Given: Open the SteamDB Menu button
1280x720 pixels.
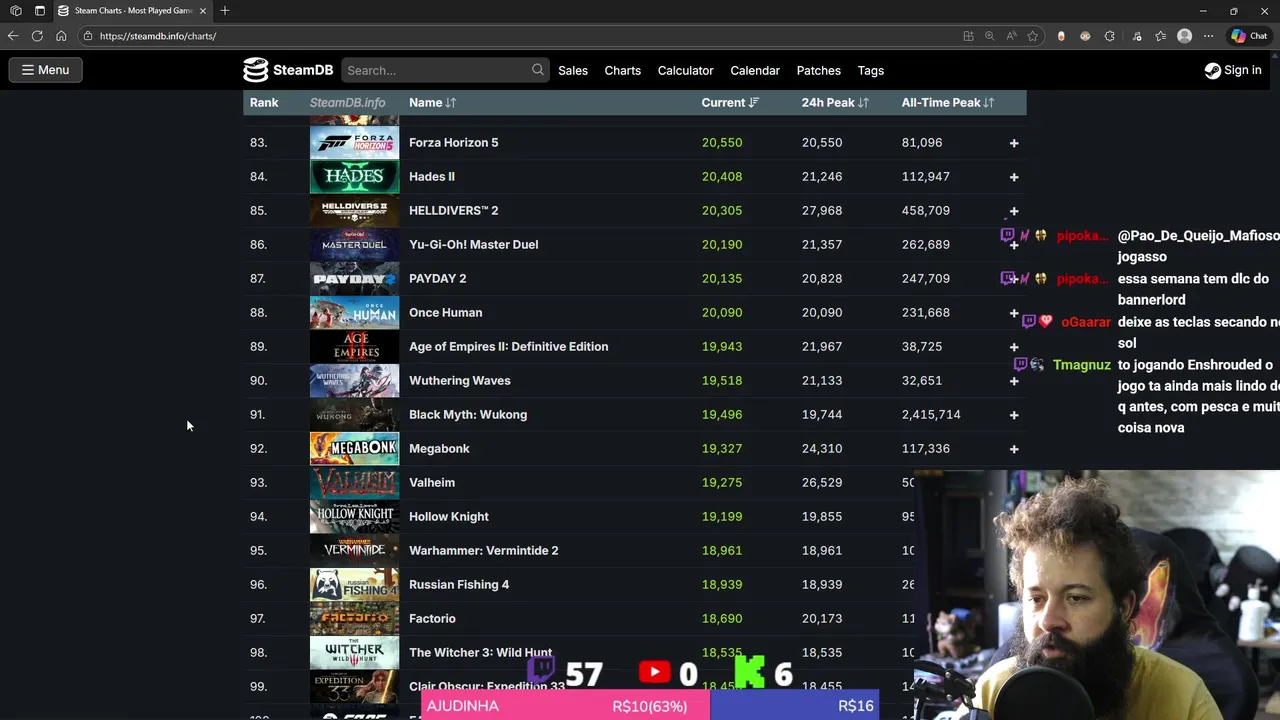Looking at the screenshot, I should pyautogui.click(x=45, y=70).
